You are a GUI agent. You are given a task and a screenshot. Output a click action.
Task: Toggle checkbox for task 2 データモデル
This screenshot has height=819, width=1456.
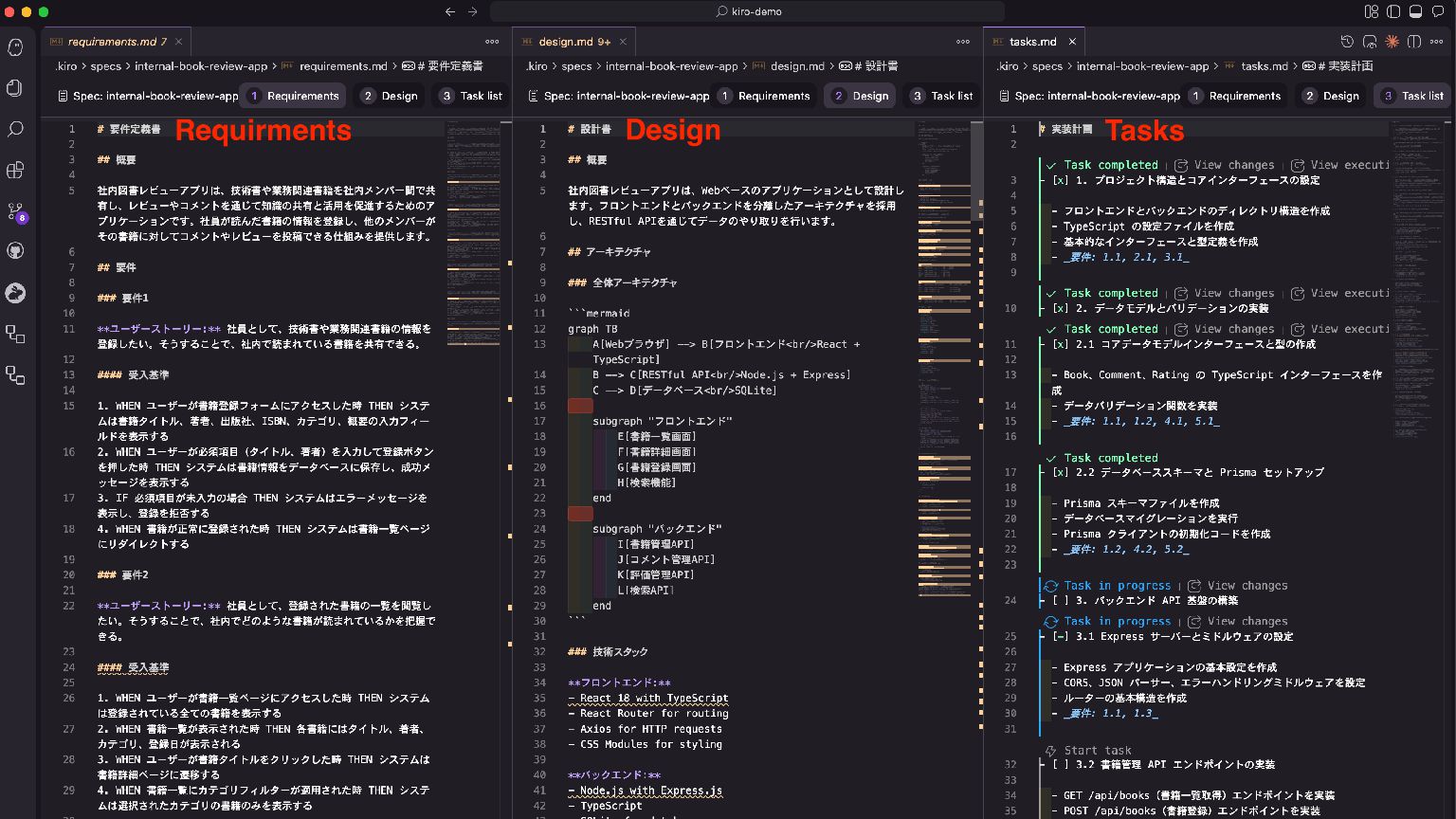point(1061,308)
